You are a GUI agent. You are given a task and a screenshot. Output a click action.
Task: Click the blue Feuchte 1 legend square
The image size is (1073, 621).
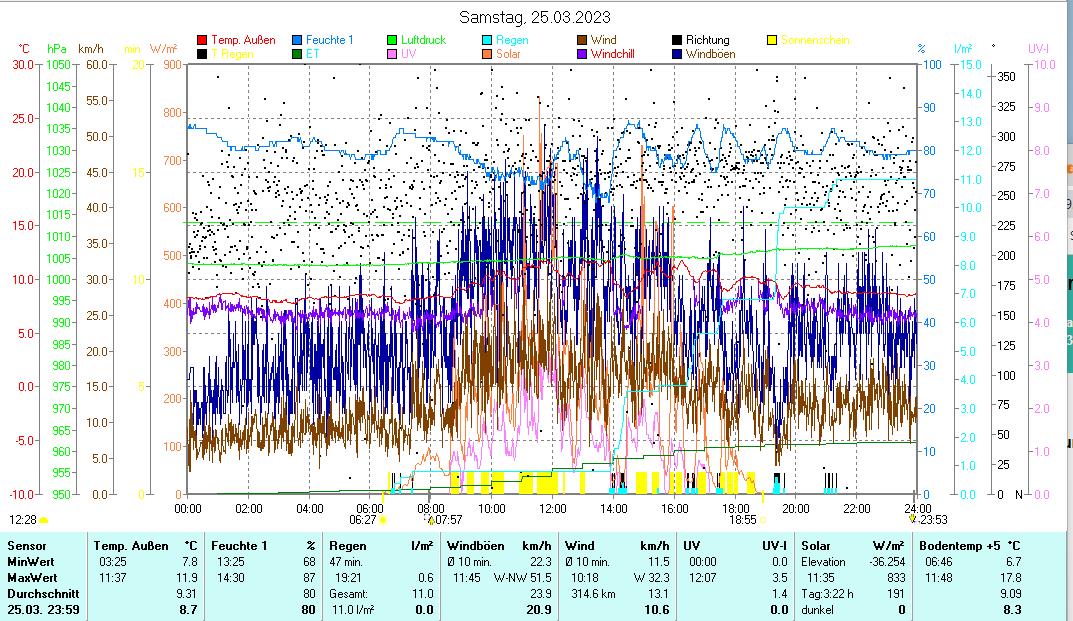coord(298,40)
